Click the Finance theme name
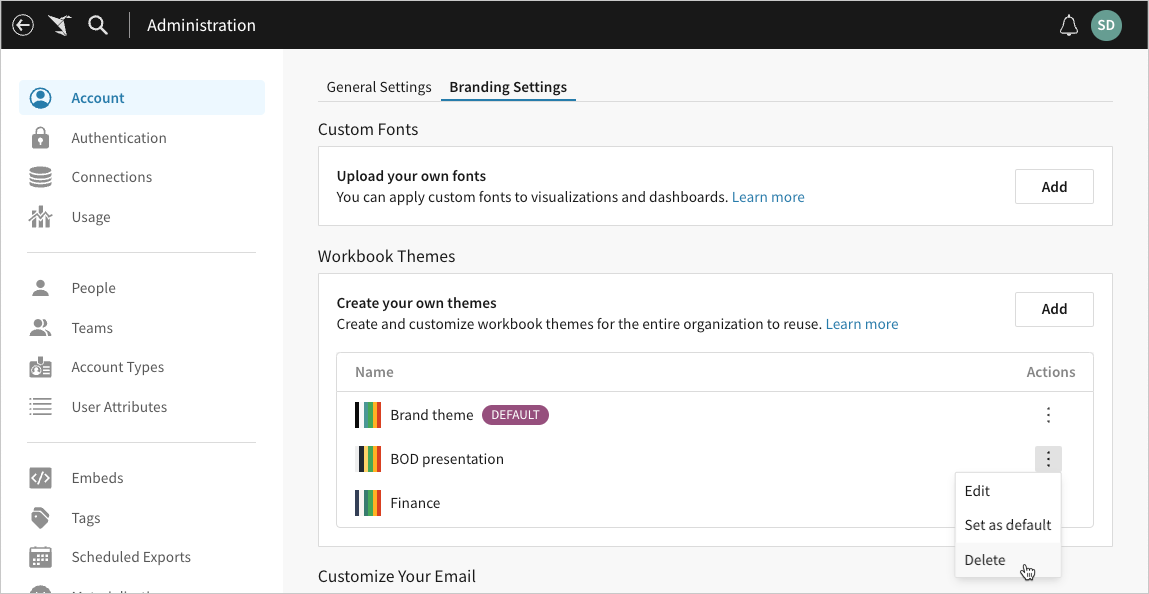 (415, 503)
